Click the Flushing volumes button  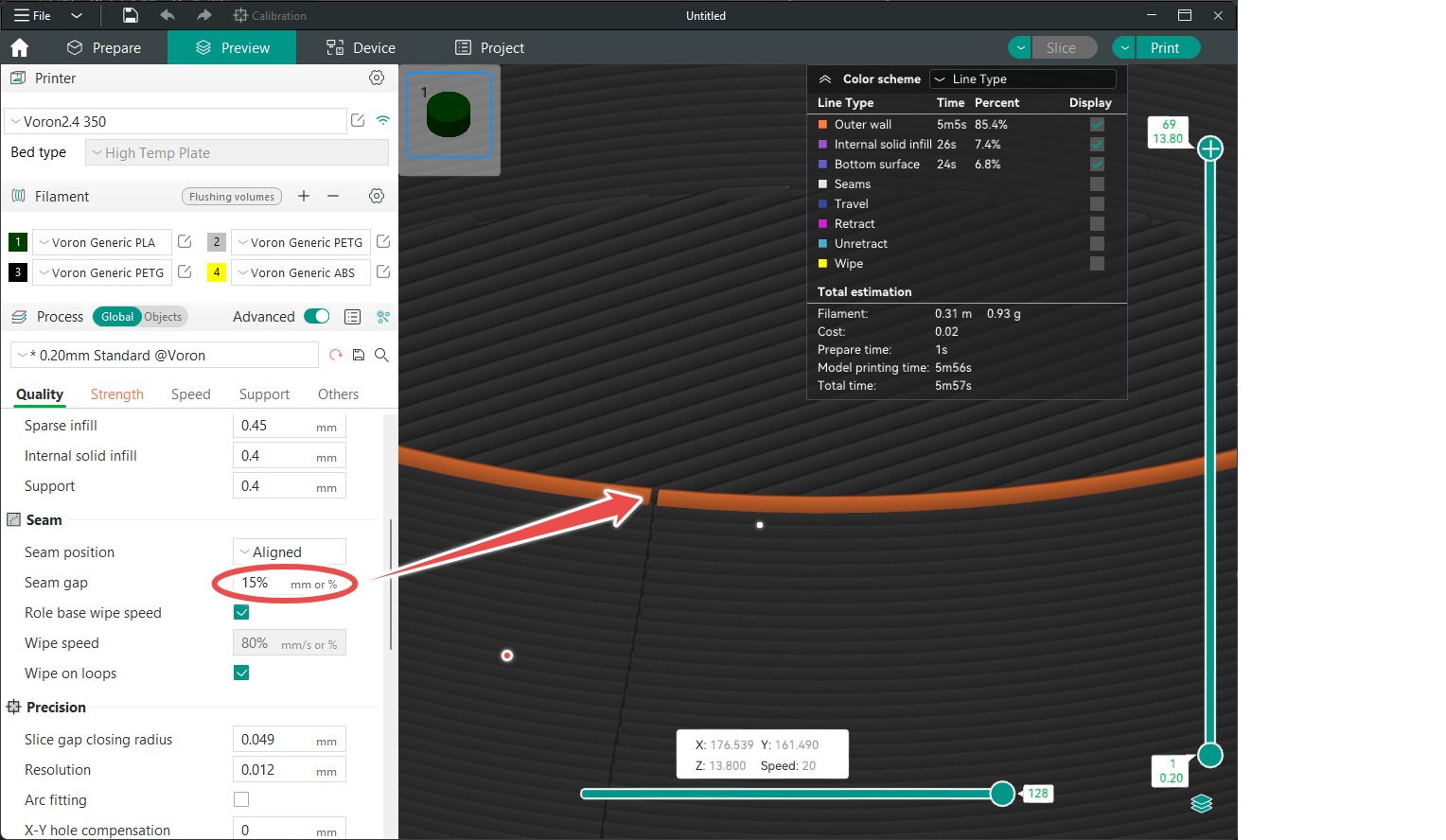coord(232,197)
